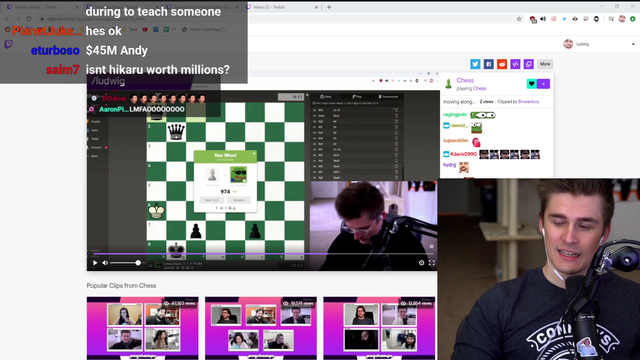Click the speaker extension icon in Chrome toolbar

pos(543,19)
